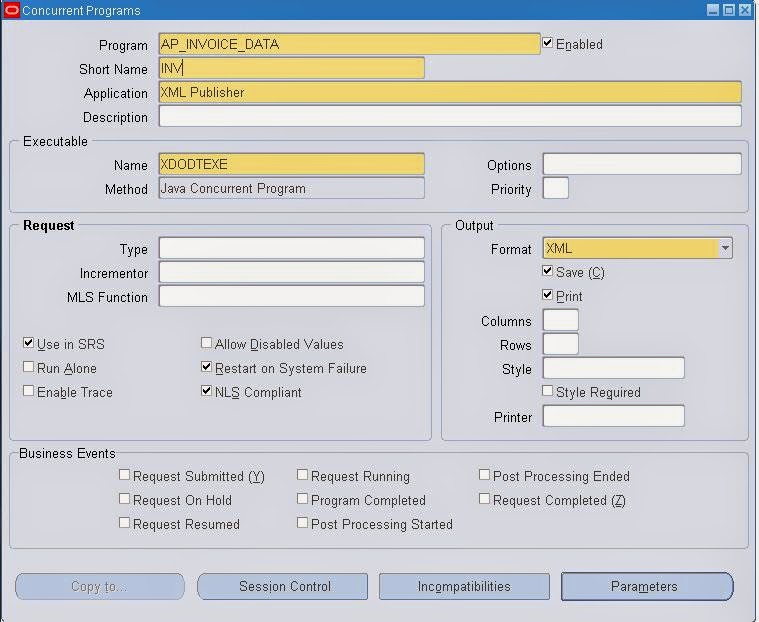Toggle the NLS Compliant checkbox
The height and width of the screenshot is (622, 759).
point(206,391)
